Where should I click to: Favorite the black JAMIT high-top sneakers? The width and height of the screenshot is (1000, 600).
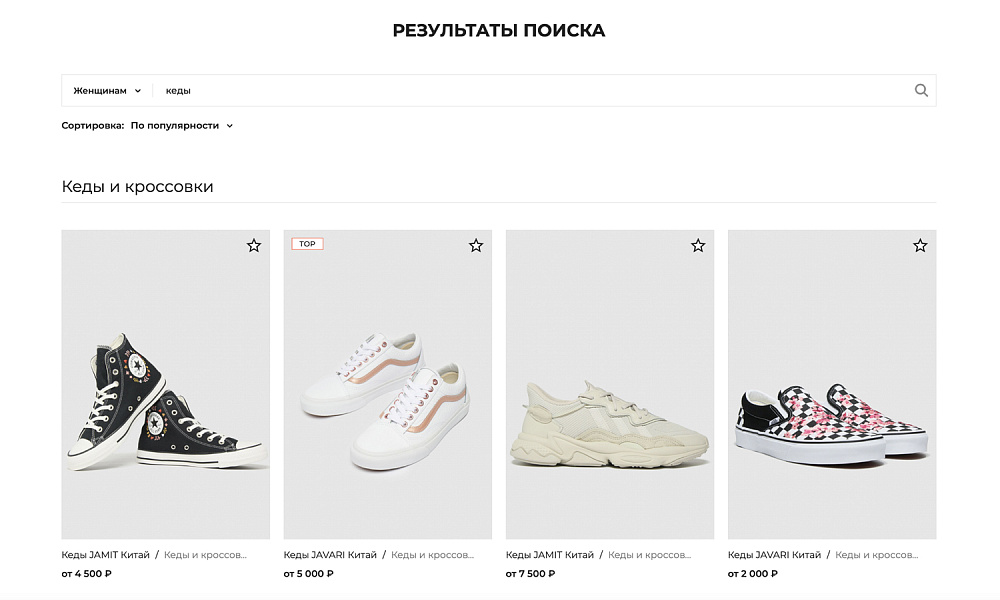pos(253,244)
